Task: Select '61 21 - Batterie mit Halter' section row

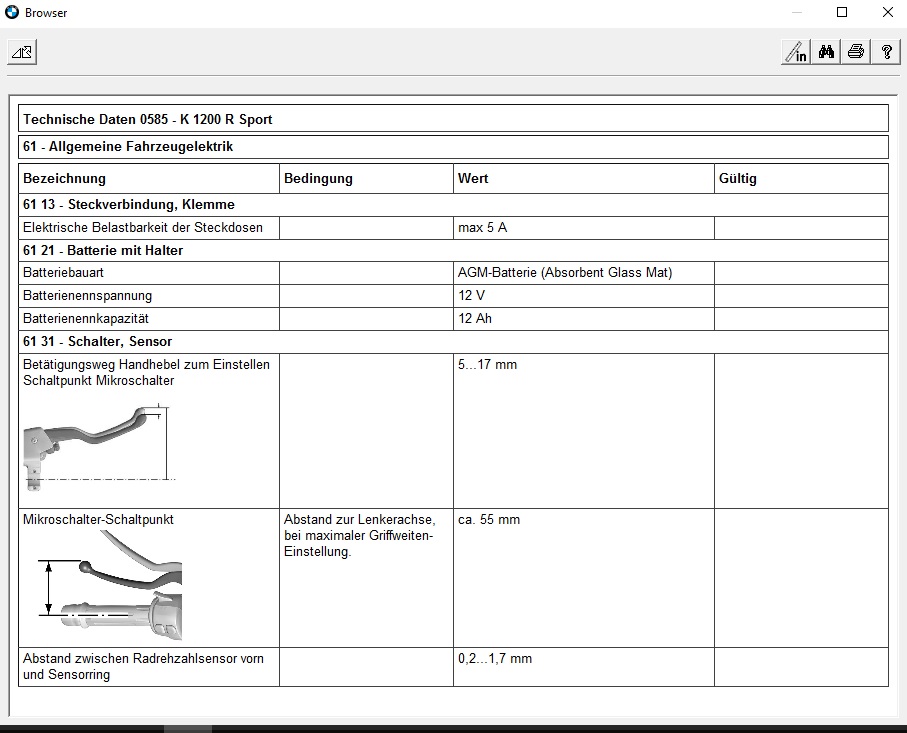Action: 454,251
